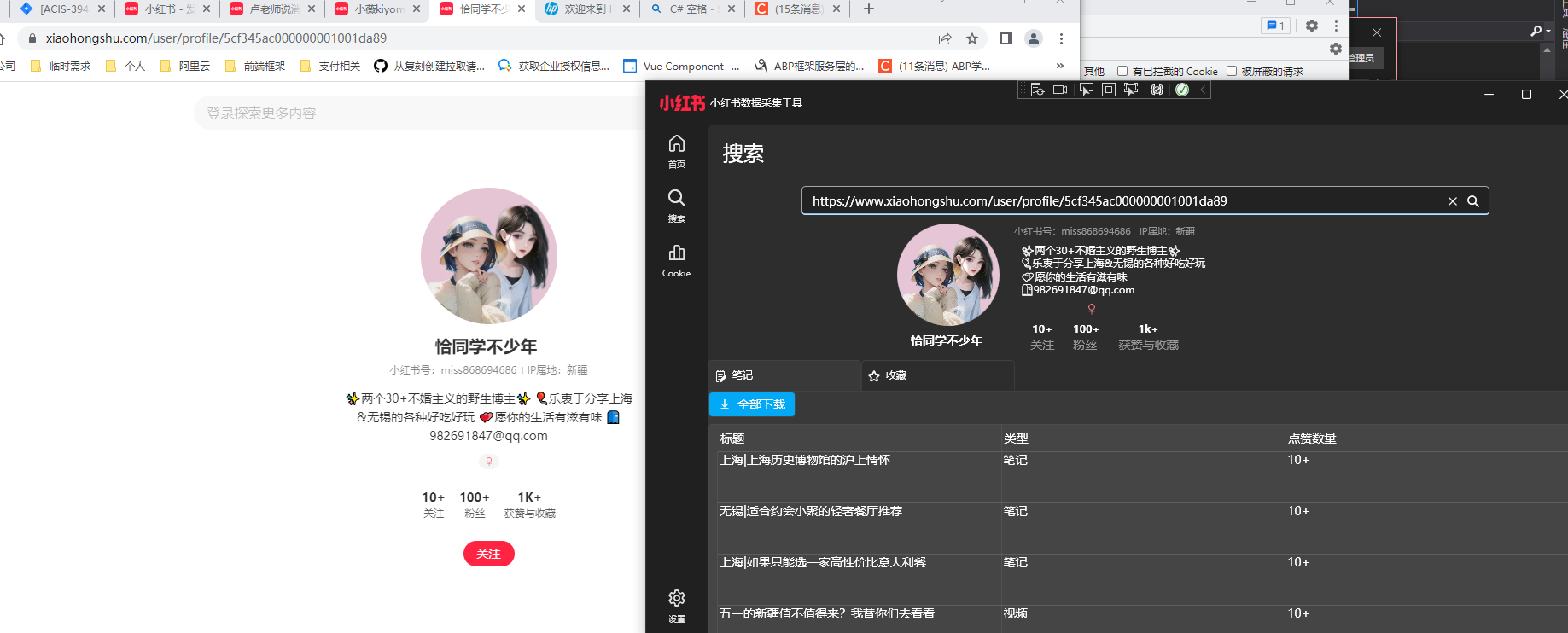Viewport: 1568px width, 633px height.
Task: Bookmark this page with the star icon
Action: tap(972, 38)
